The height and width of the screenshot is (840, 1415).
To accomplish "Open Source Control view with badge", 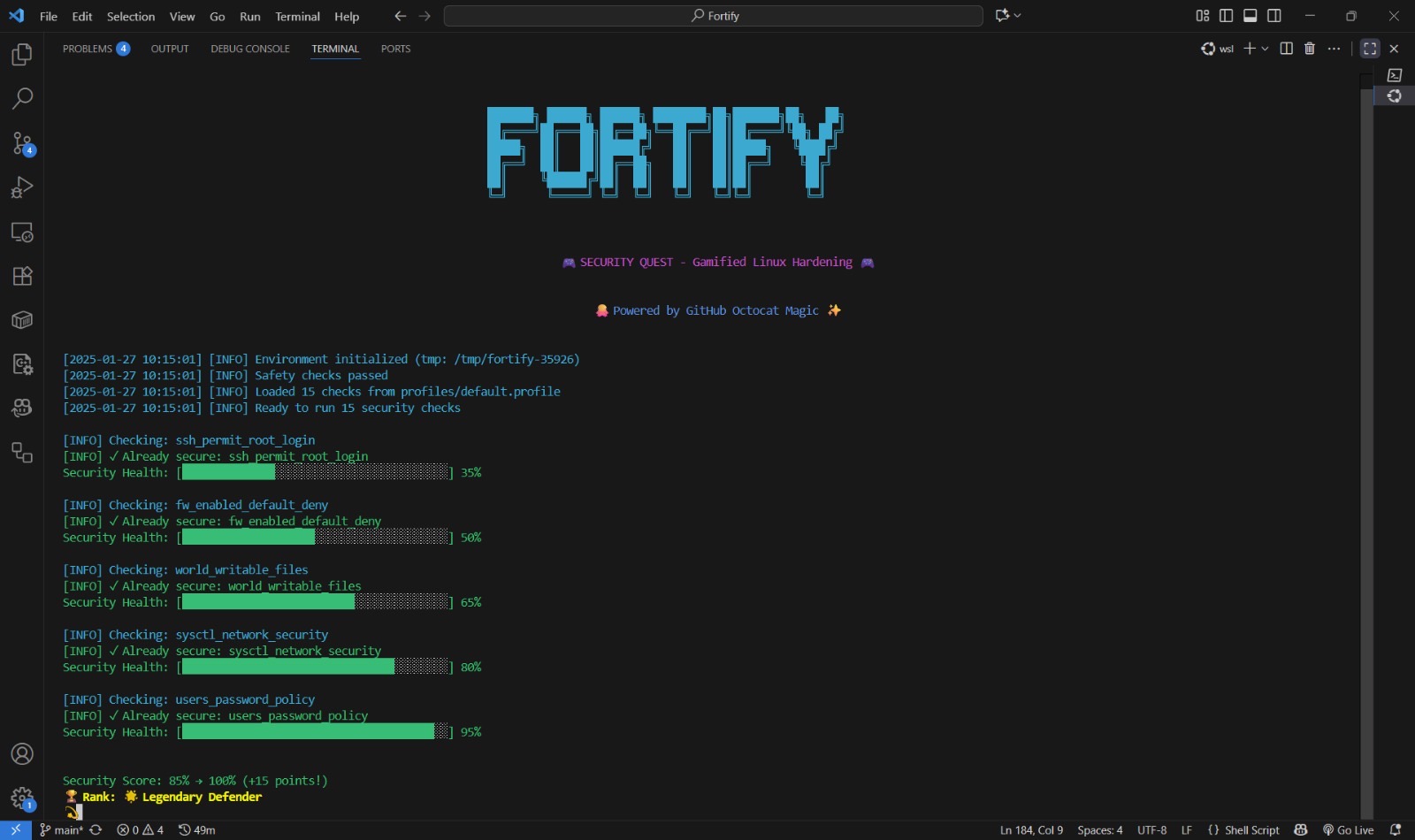I will click(x=22, y=143).
